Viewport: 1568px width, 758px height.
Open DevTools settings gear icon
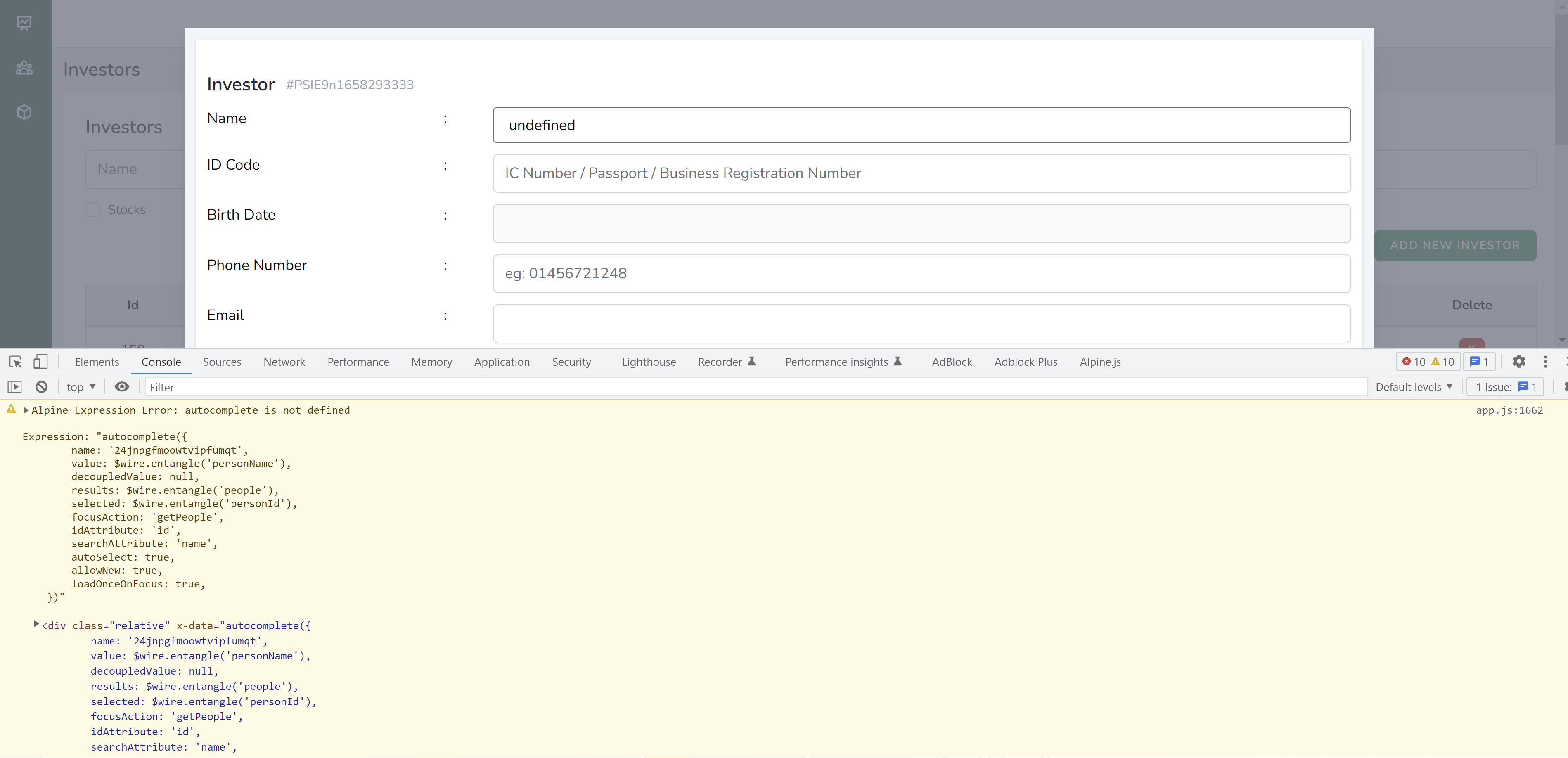[1519, 362]
